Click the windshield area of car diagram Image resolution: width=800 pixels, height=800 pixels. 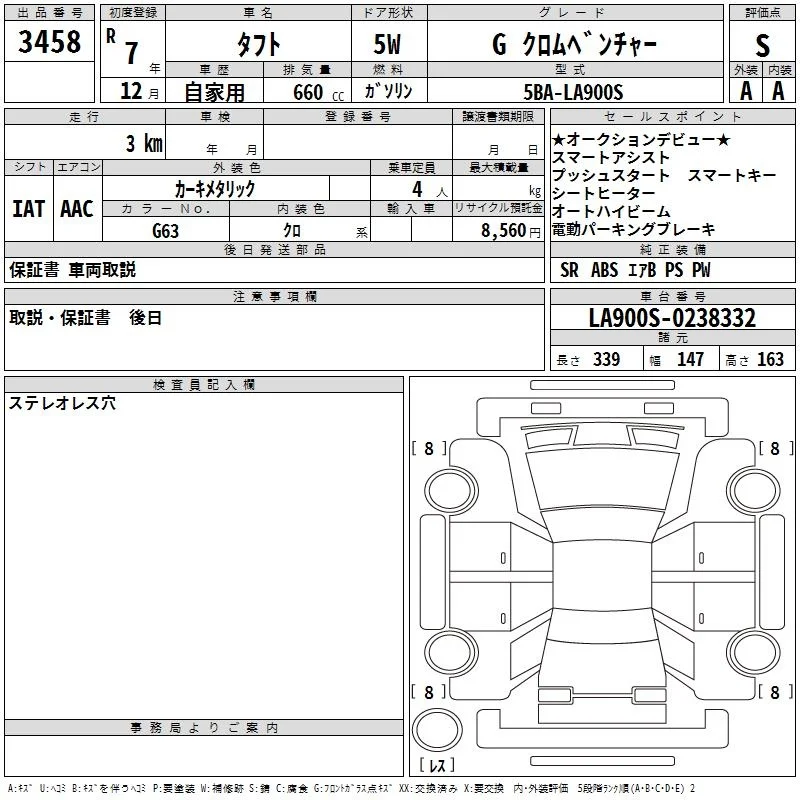(x=603, y=479)
